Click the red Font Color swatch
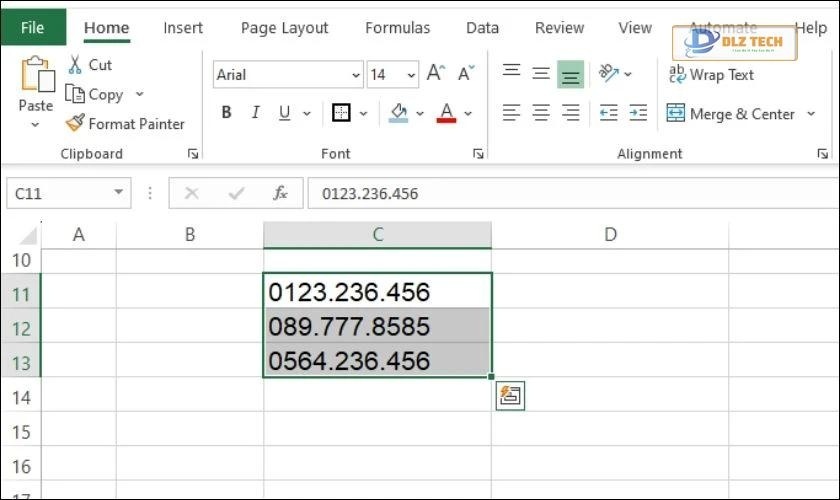Screen dimensions: 840x500 (x=446, y=113)
